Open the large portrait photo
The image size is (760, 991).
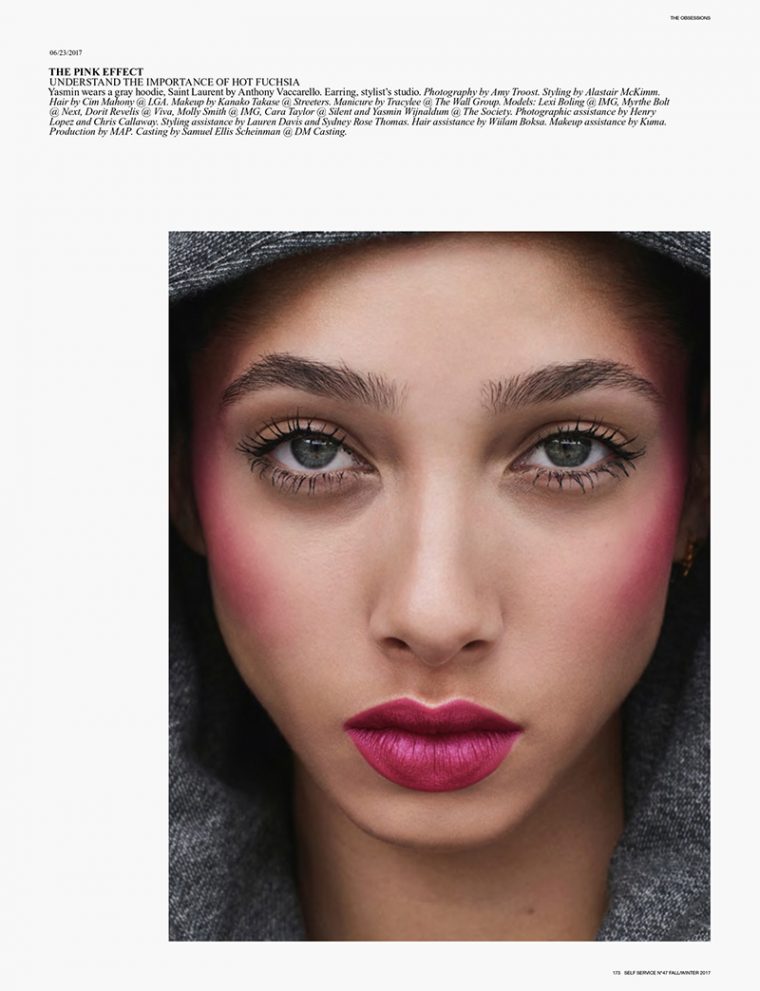click(439, 586)
